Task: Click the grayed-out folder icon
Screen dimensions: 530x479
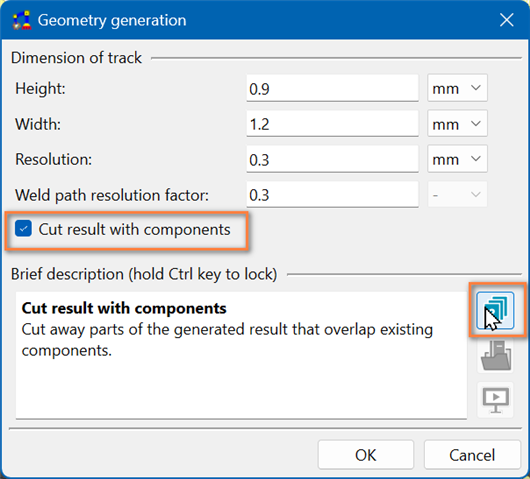Action: pyautogui.click(x=496, y=356)
